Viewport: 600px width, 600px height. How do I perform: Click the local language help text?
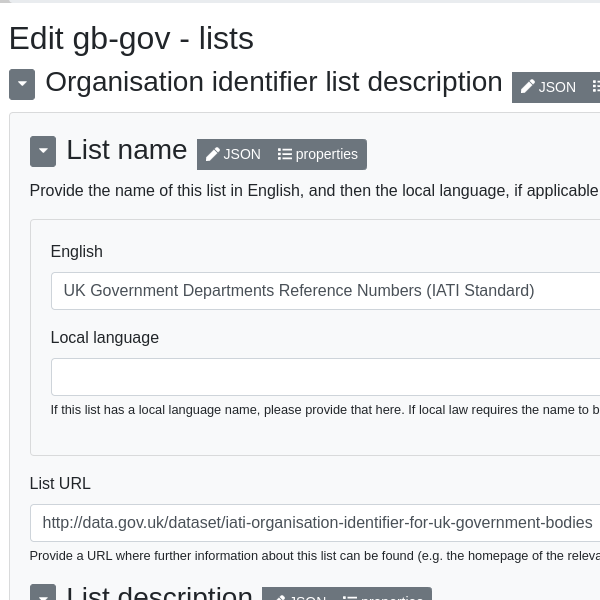pos(325,410)
